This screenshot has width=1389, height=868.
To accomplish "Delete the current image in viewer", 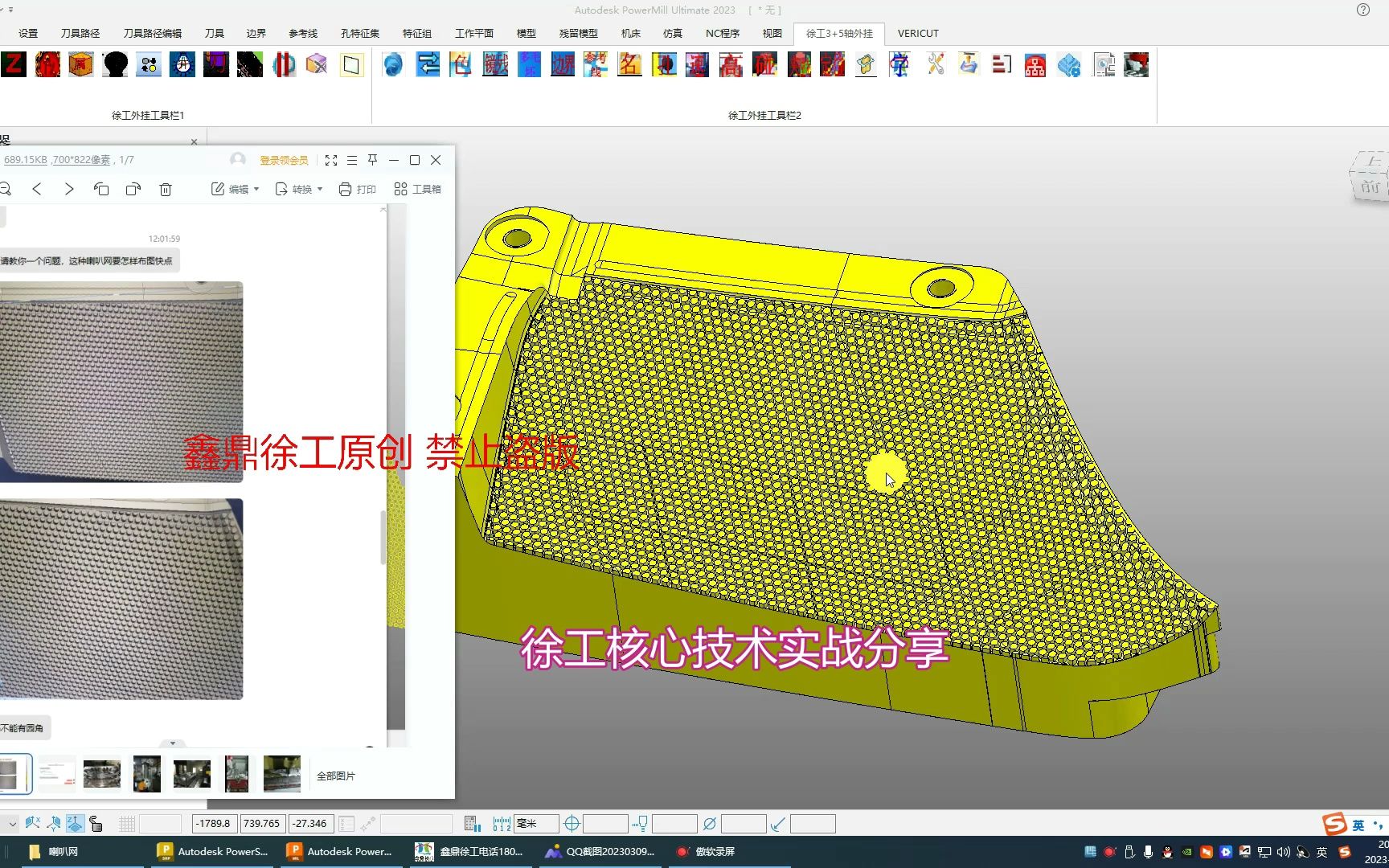I will (166, 189).
